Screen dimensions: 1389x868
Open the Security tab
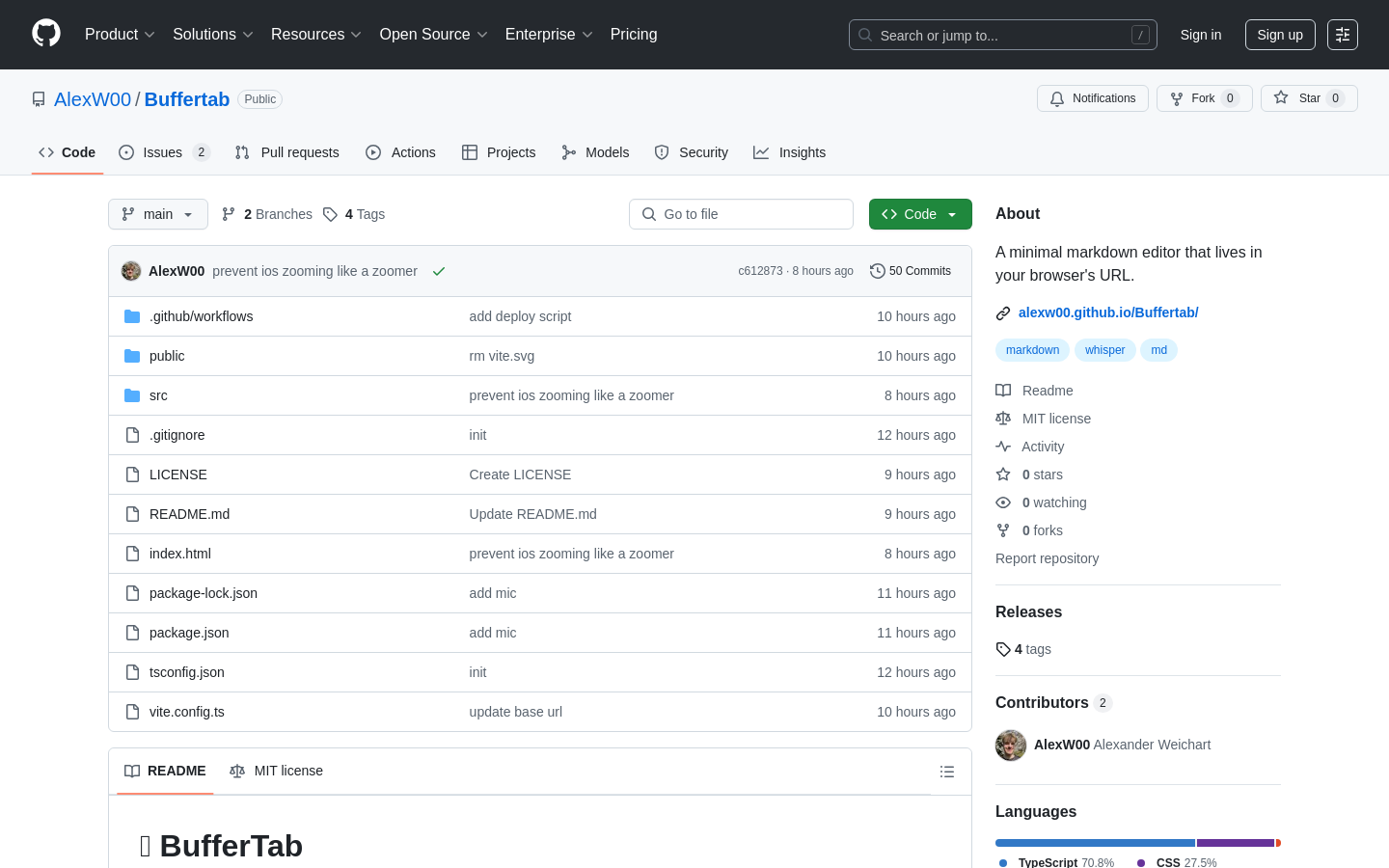click(691, 152)
